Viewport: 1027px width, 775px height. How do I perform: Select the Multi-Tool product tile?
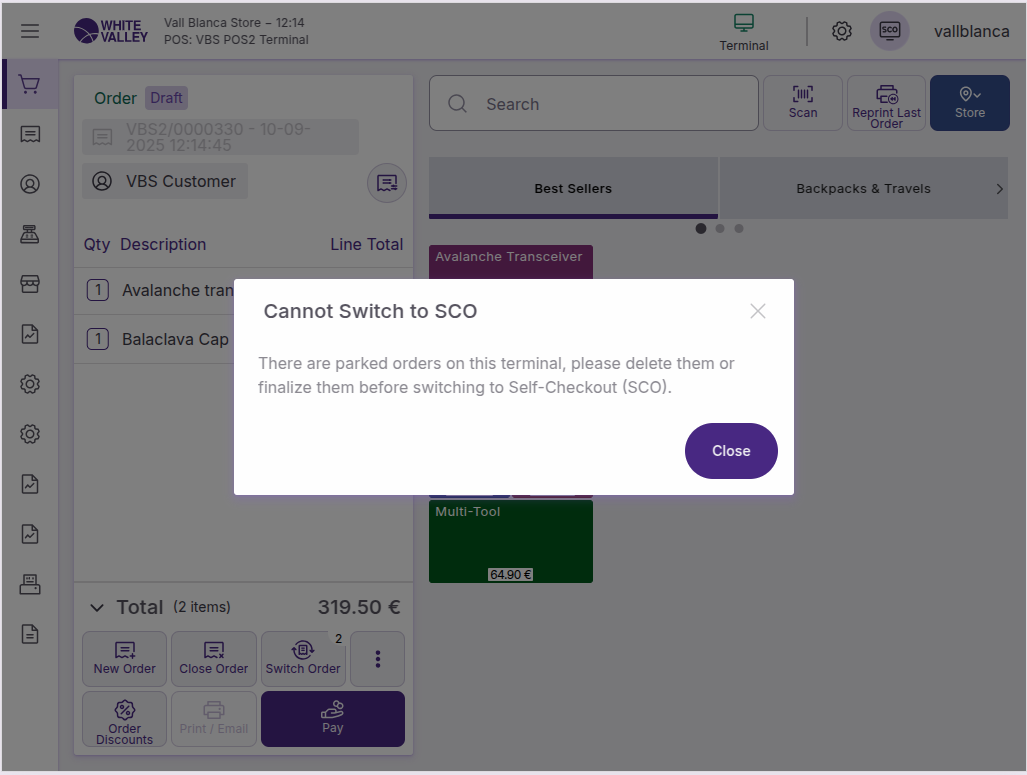(x=510, y=541)
